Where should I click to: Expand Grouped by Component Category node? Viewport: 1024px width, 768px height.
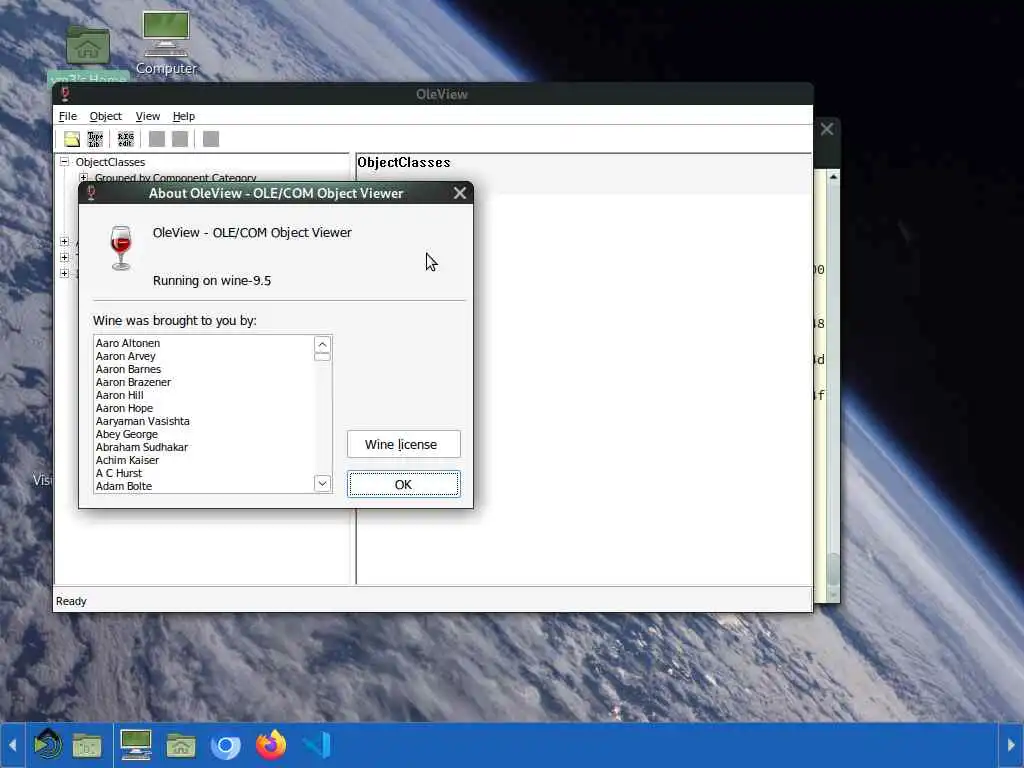coord(83,178)
